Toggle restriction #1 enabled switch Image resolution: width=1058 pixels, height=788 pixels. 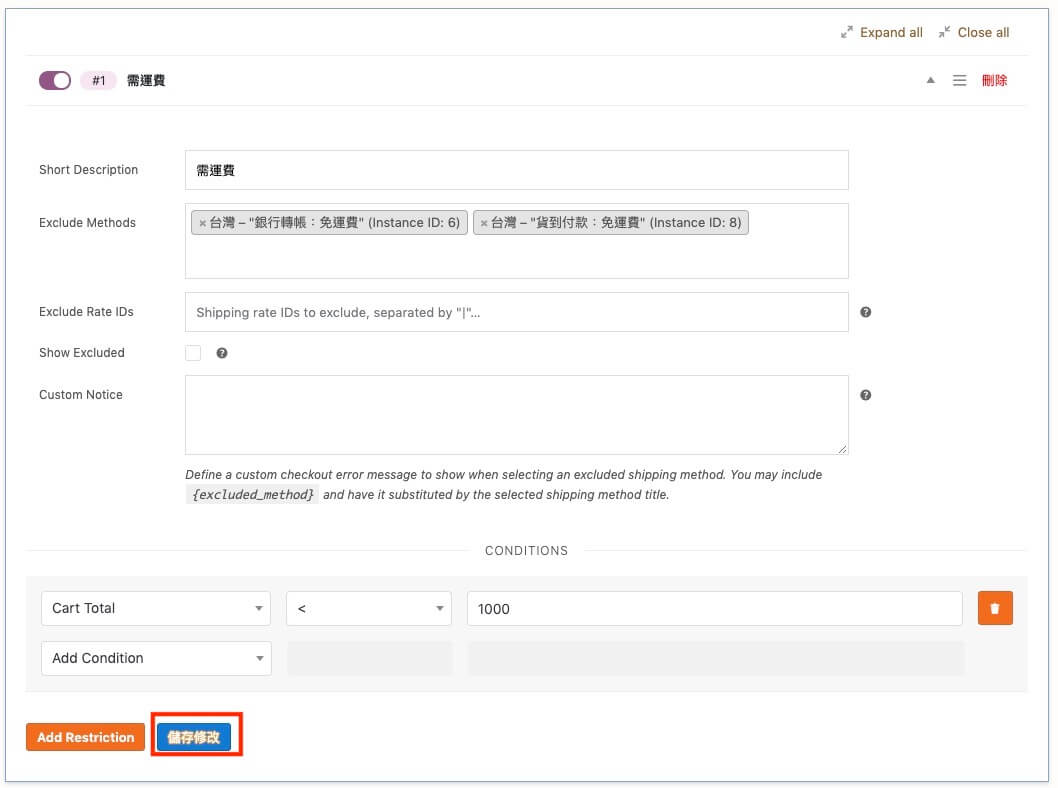55,81
